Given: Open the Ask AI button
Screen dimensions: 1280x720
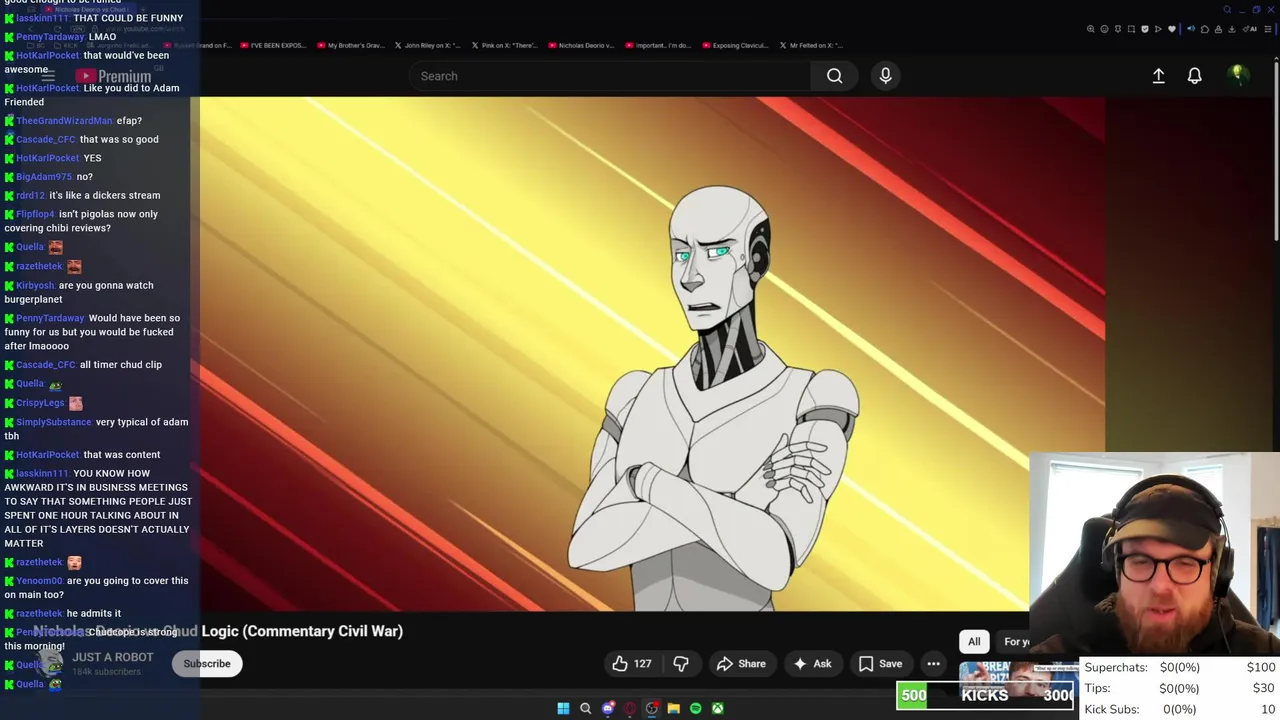Looking at the screenshot, I should 812,664.
